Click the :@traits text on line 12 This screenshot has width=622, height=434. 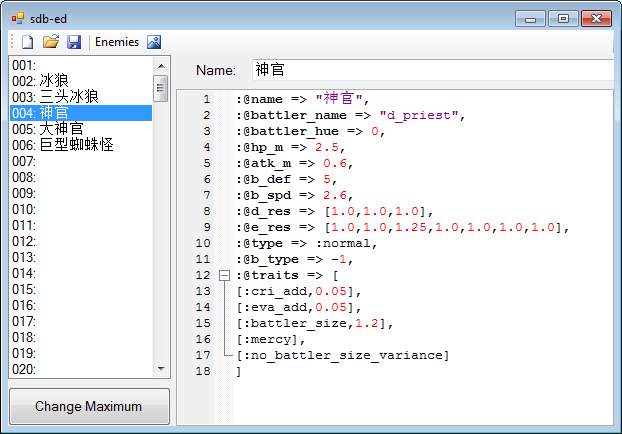267,275
